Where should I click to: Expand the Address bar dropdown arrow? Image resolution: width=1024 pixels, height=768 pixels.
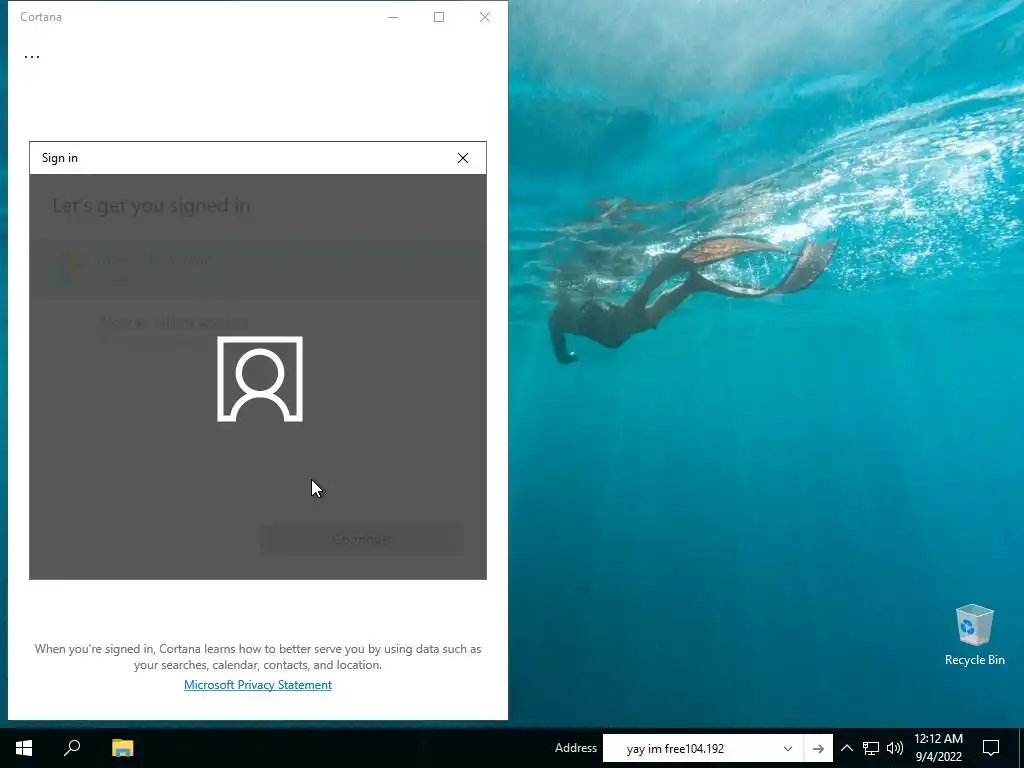[x=788, y=748]
